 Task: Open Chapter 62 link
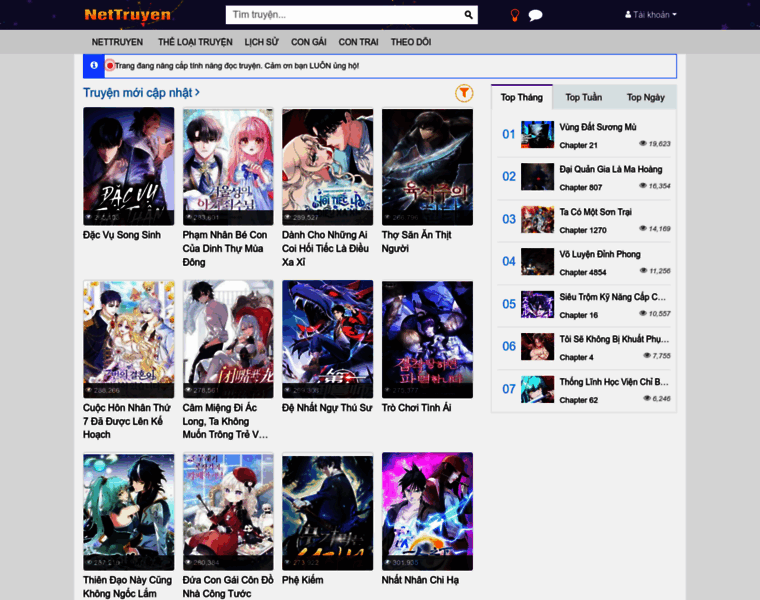[x=578, y=400]
